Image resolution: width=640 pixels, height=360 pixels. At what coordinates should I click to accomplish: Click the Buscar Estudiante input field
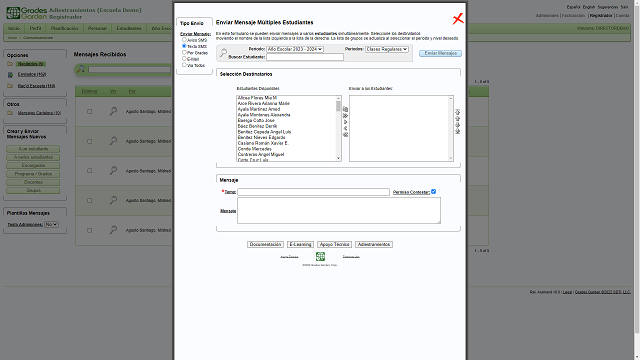[305, 57]
